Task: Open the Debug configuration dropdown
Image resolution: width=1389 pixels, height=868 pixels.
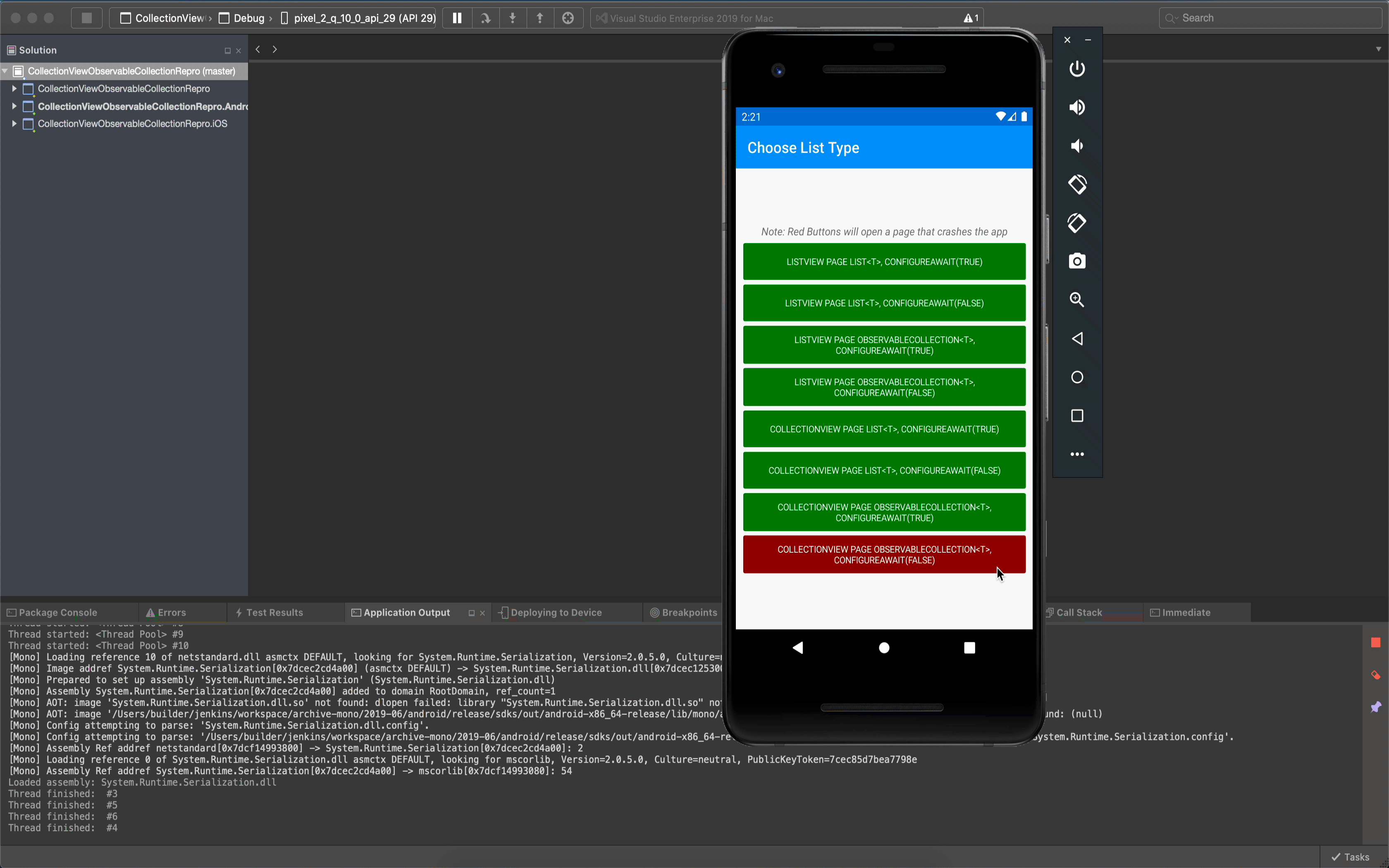Action: 248,18
